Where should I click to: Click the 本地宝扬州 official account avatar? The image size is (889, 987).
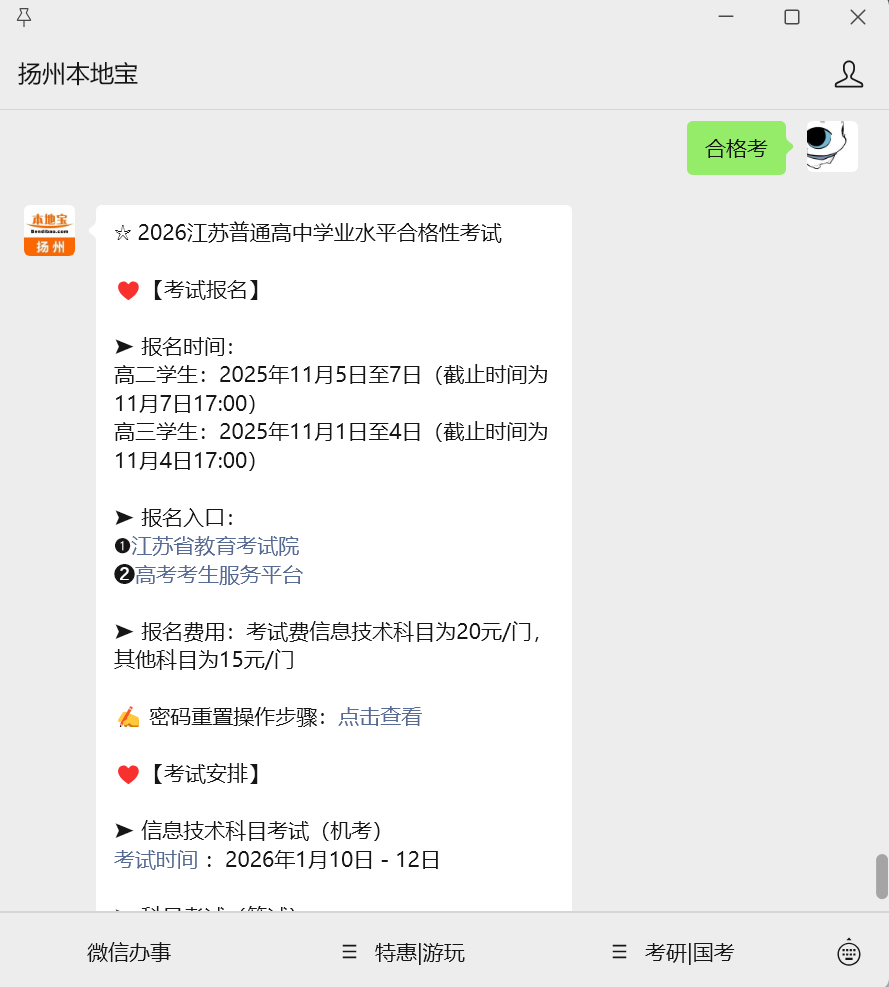pos(48,230)
